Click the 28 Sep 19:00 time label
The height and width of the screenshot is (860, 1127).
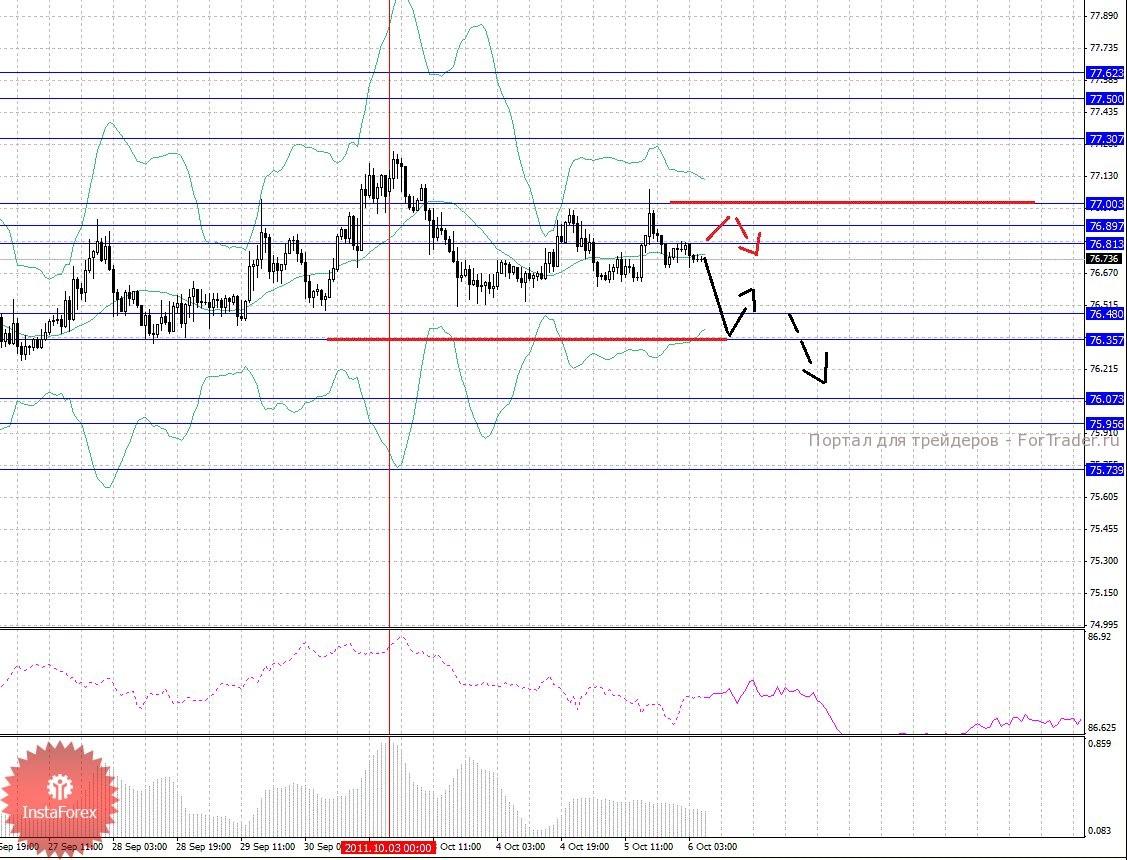tap(203, 847)
